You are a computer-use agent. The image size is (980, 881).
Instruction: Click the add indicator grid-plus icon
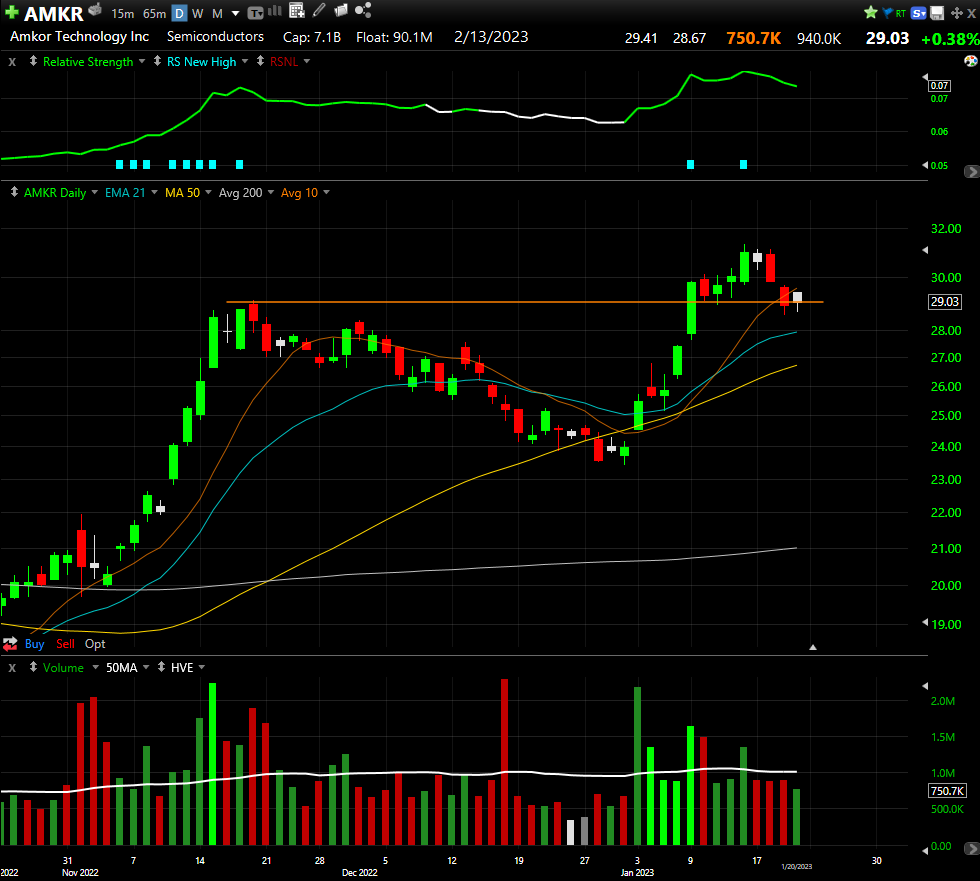tap(297, 11)
